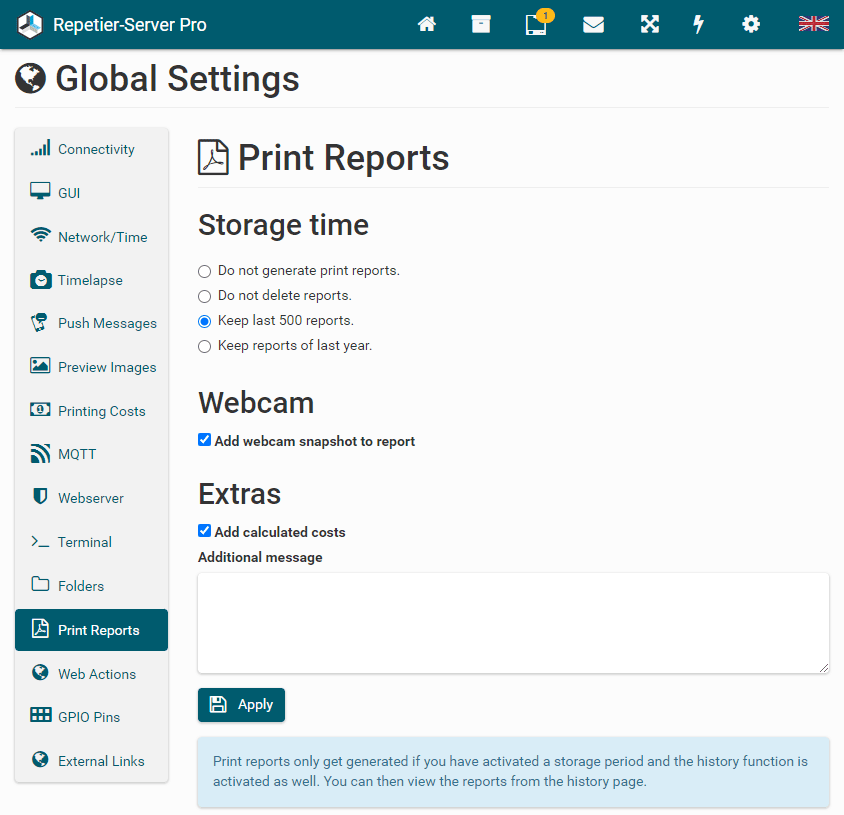
Task: Click inside the Additional message text area
Action: point(513,623)
